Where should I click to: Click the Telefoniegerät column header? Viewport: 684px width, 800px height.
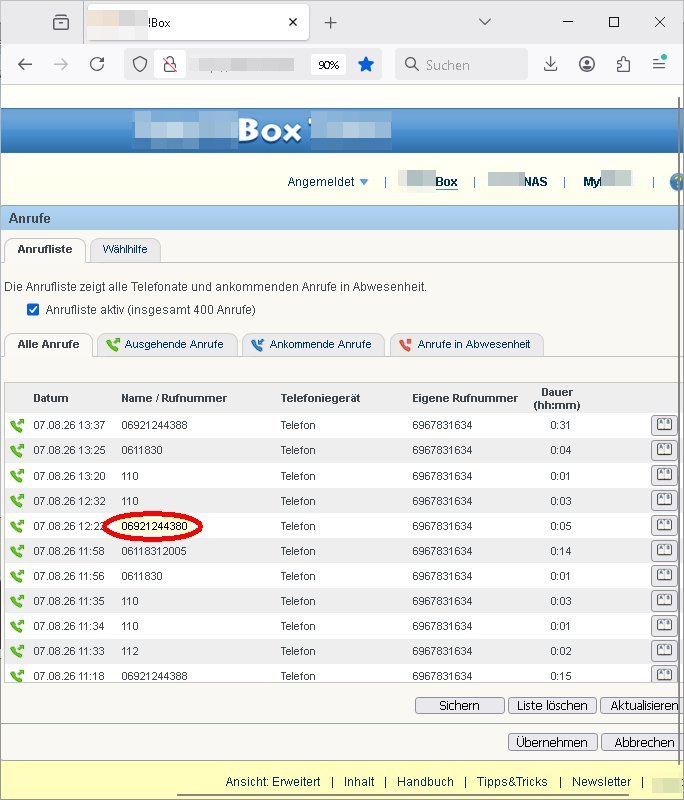(x=320, y=398)
